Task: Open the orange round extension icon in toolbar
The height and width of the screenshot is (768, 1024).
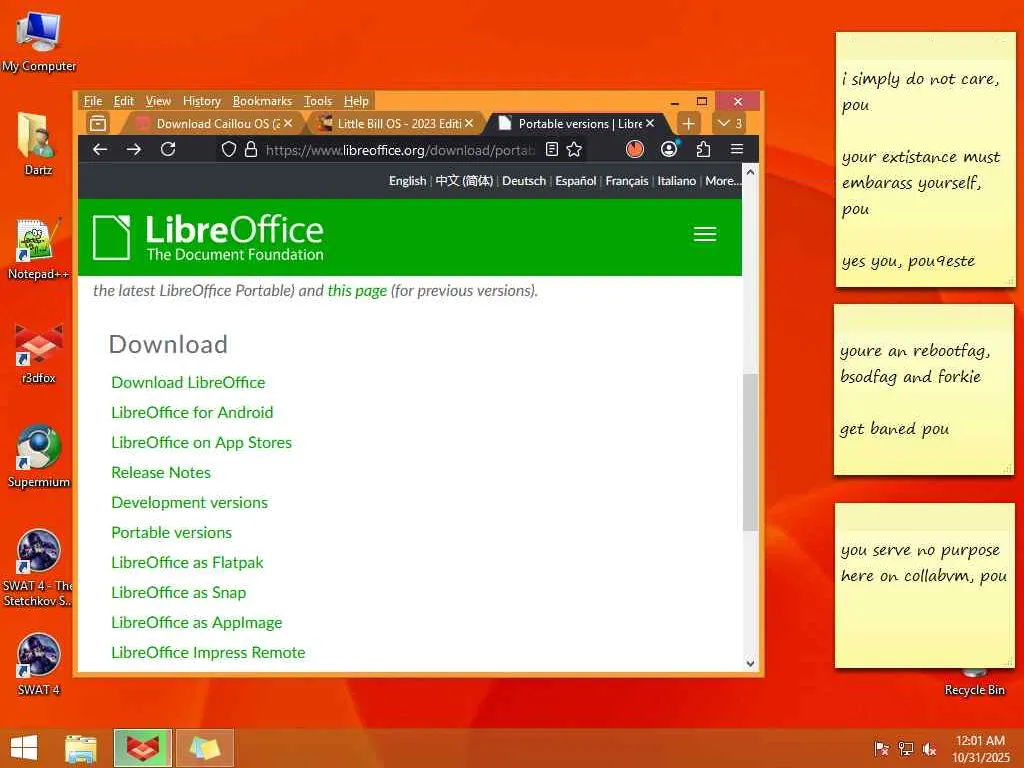Action: click(635, 150)
